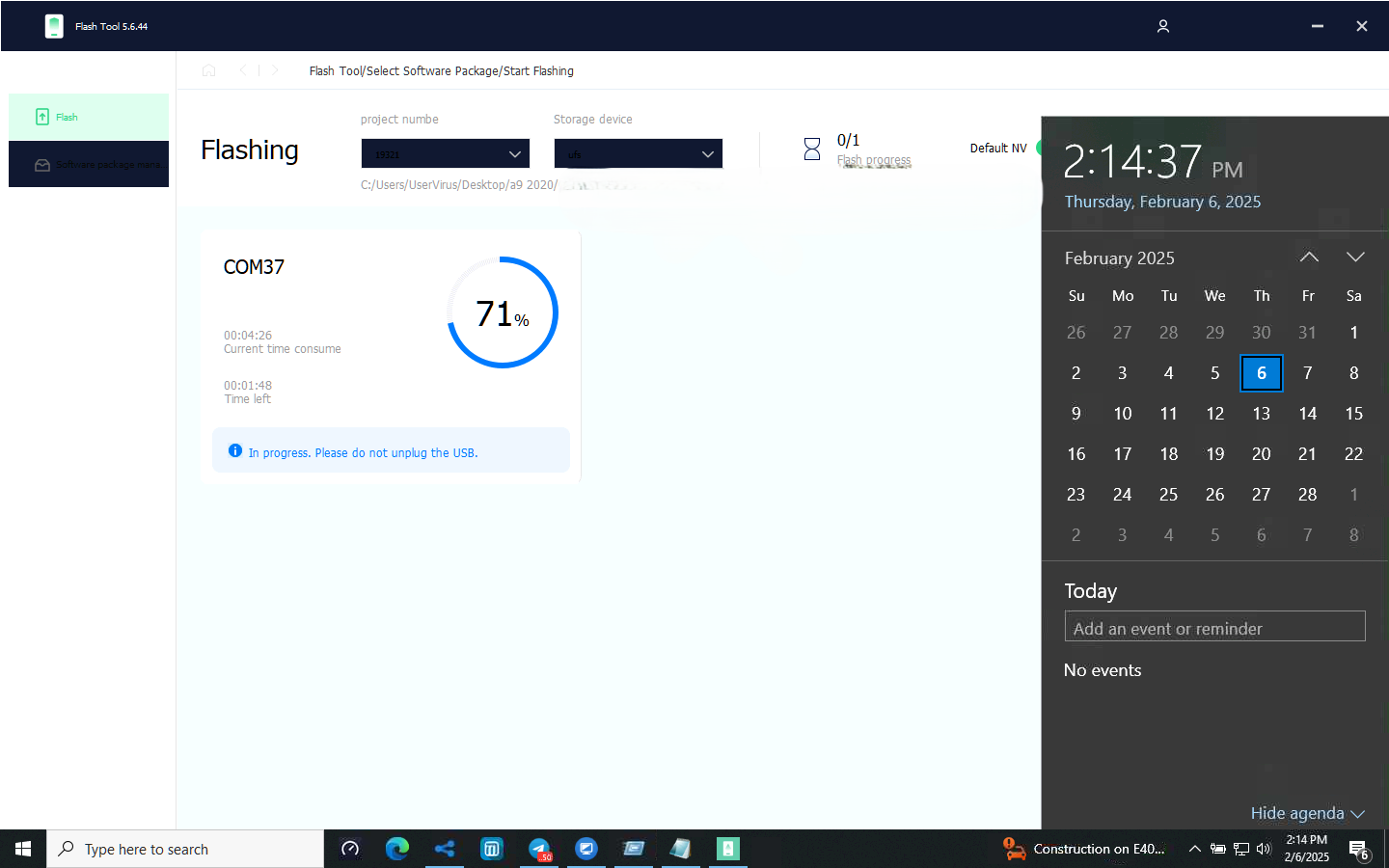This screenshot has height=868, width=1389.
Task: Click the Add an event or reminder field
Action: coord(1214,628)
